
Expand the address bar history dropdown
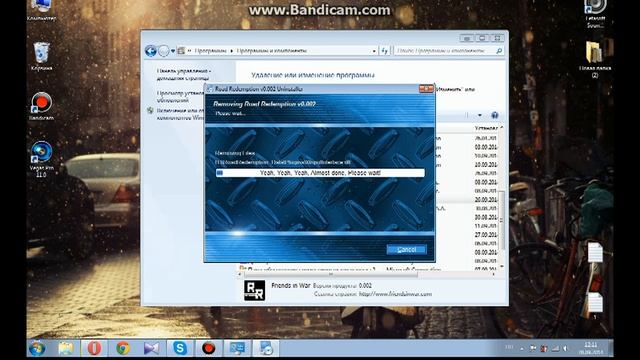pyautogui.click(x=374, y=51)
